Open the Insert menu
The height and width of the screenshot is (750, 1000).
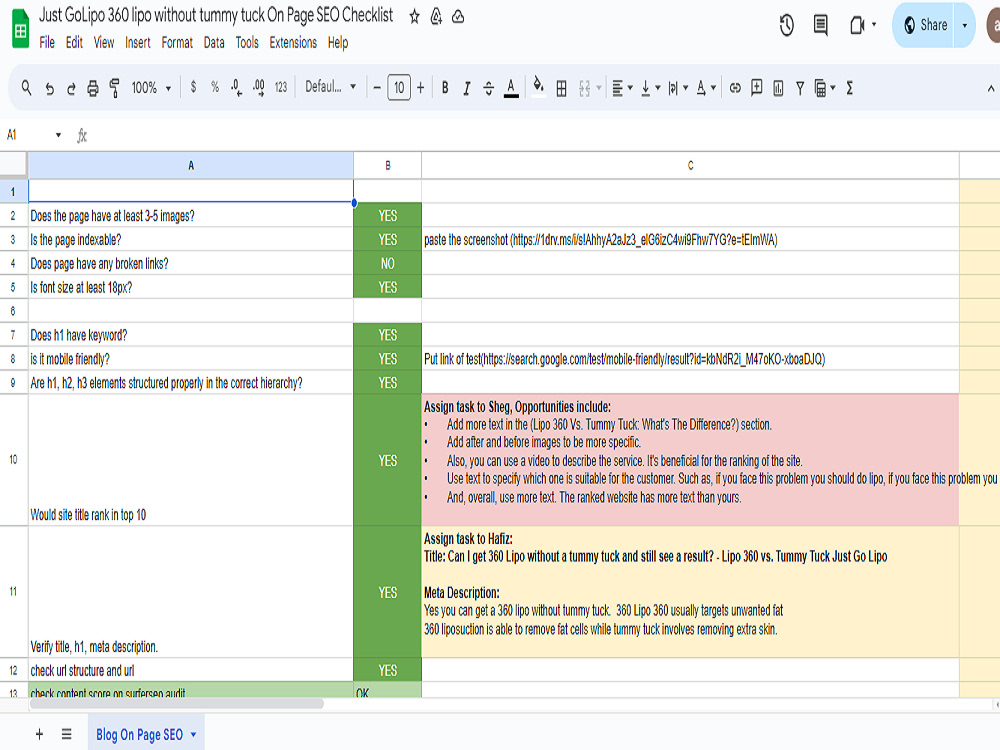click(x=138, y=43)
